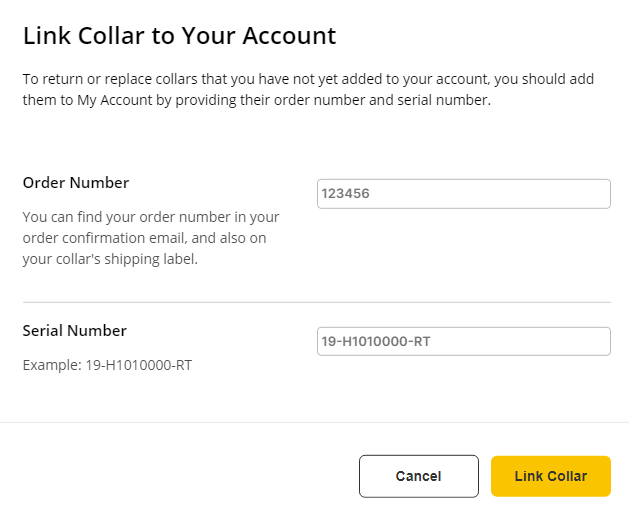Dismiss the dialog using Cancel
Image resolution: width=629 pixels, height=508 pixels.
pyautogui.click(x=417, y=476)
